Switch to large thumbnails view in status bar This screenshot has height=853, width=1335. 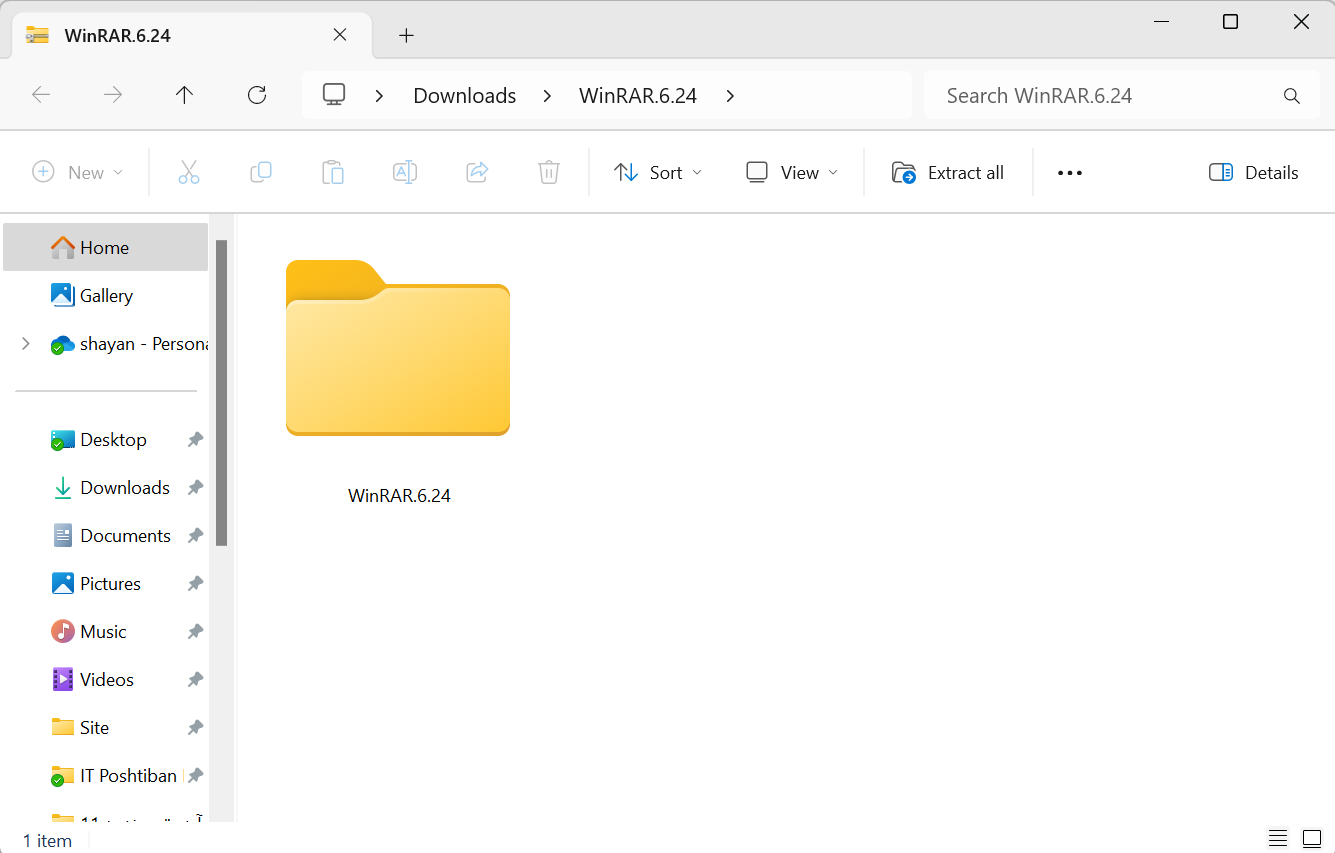coord(1312,838)
